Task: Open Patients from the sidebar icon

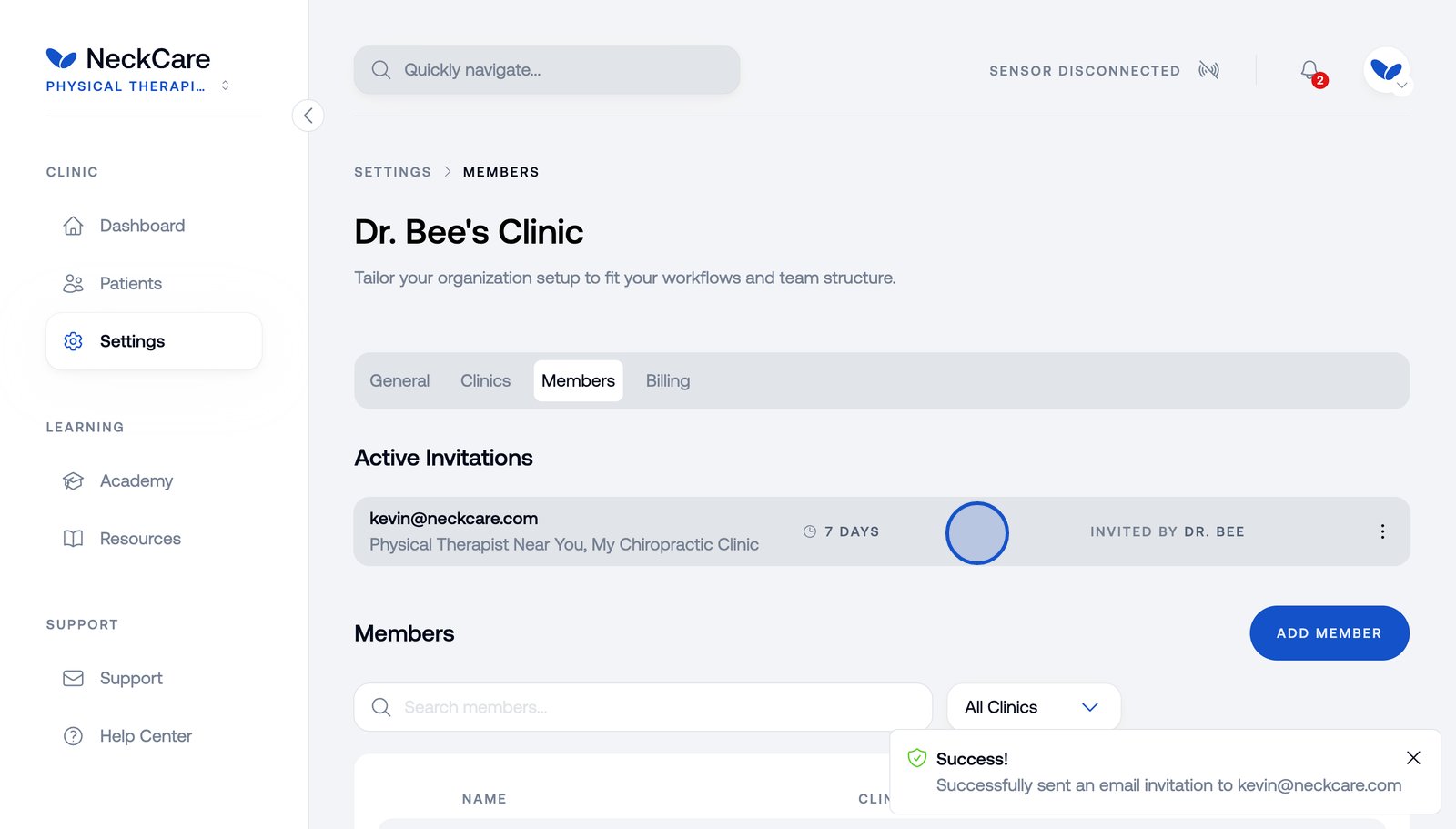Action: 73,283
